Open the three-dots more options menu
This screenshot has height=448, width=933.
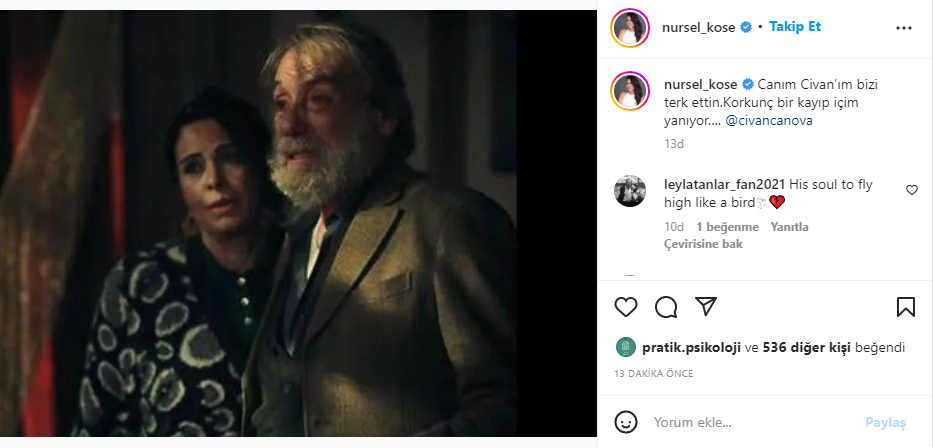(903, 28)
